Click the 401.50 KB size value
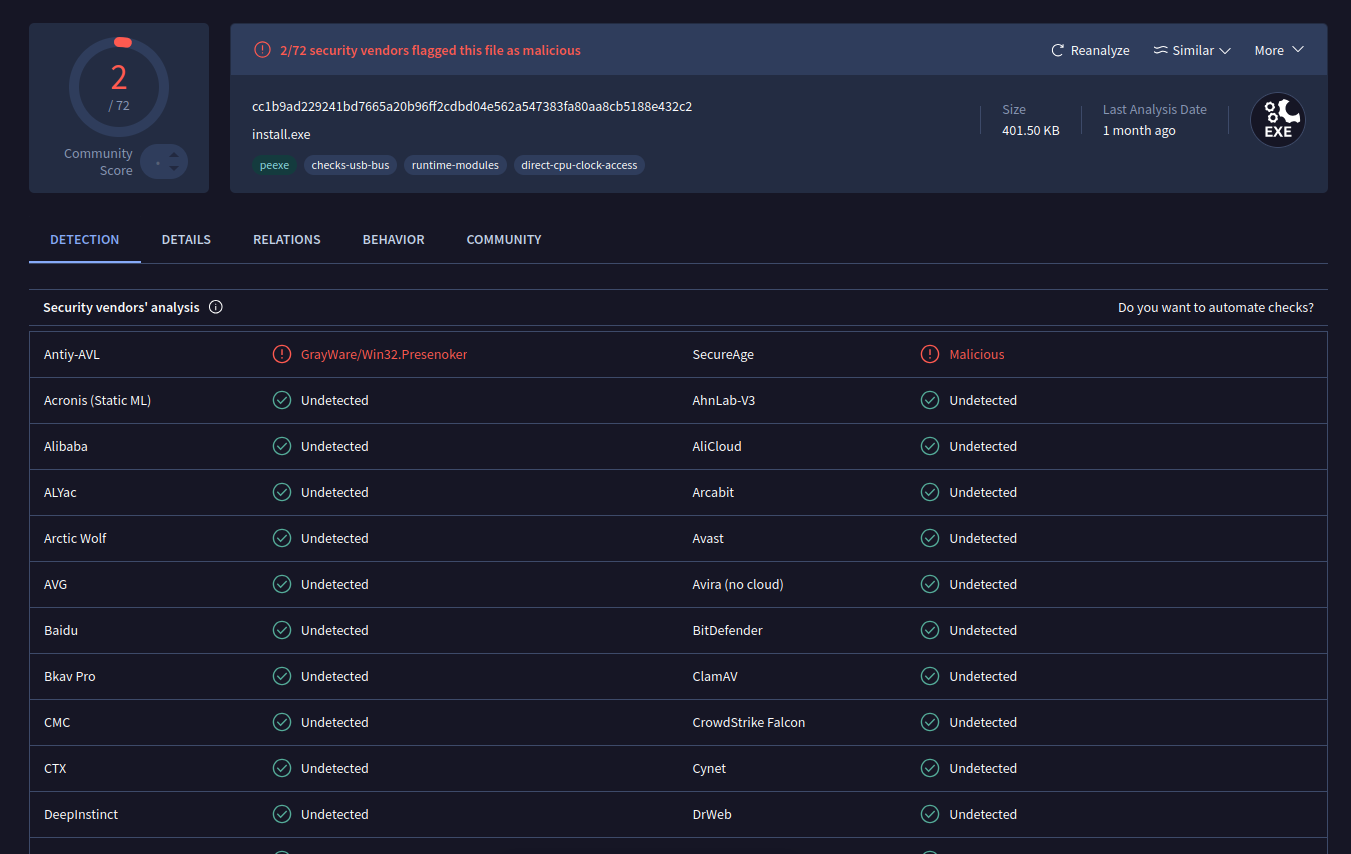 pos(1031,130)
